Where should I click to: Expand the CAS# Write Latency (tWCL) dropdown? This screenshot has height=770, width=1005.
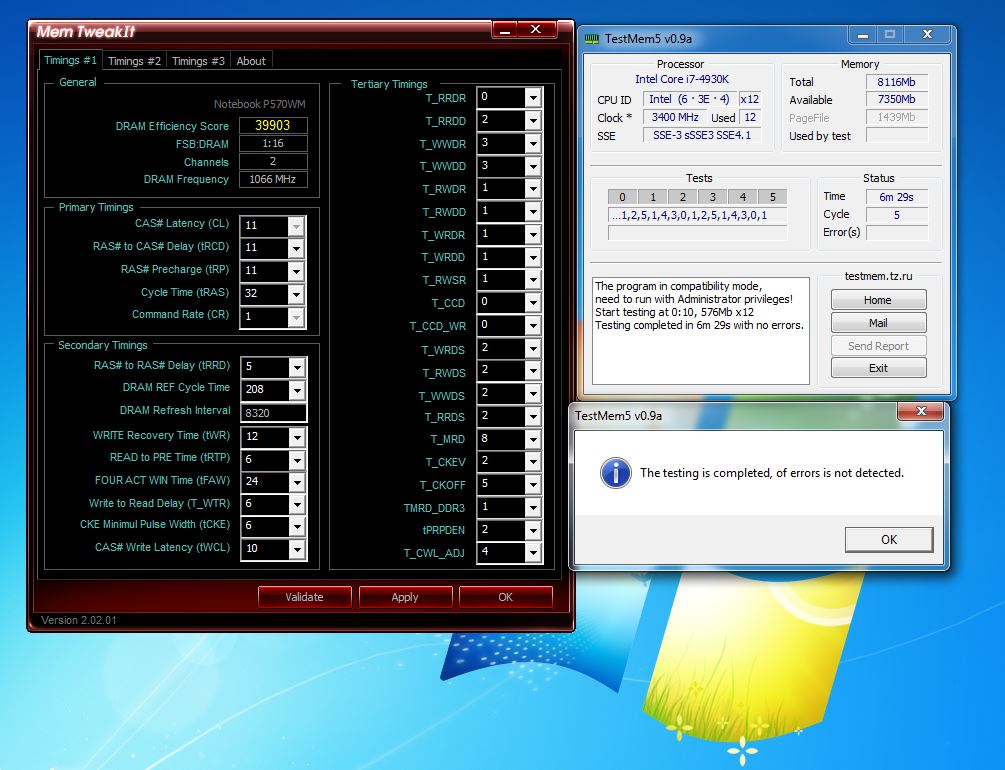[297, 549]
